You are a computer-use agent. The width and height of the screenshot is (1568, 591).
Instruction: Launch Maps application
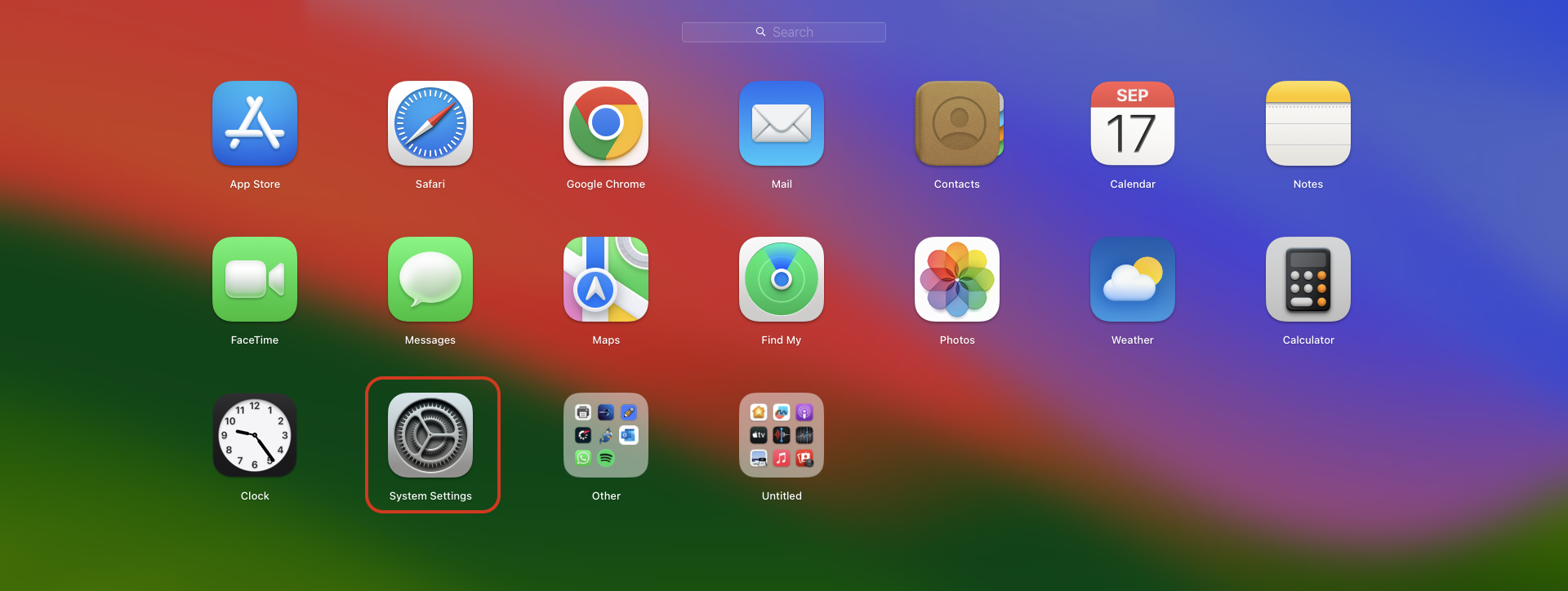point(606,279)
